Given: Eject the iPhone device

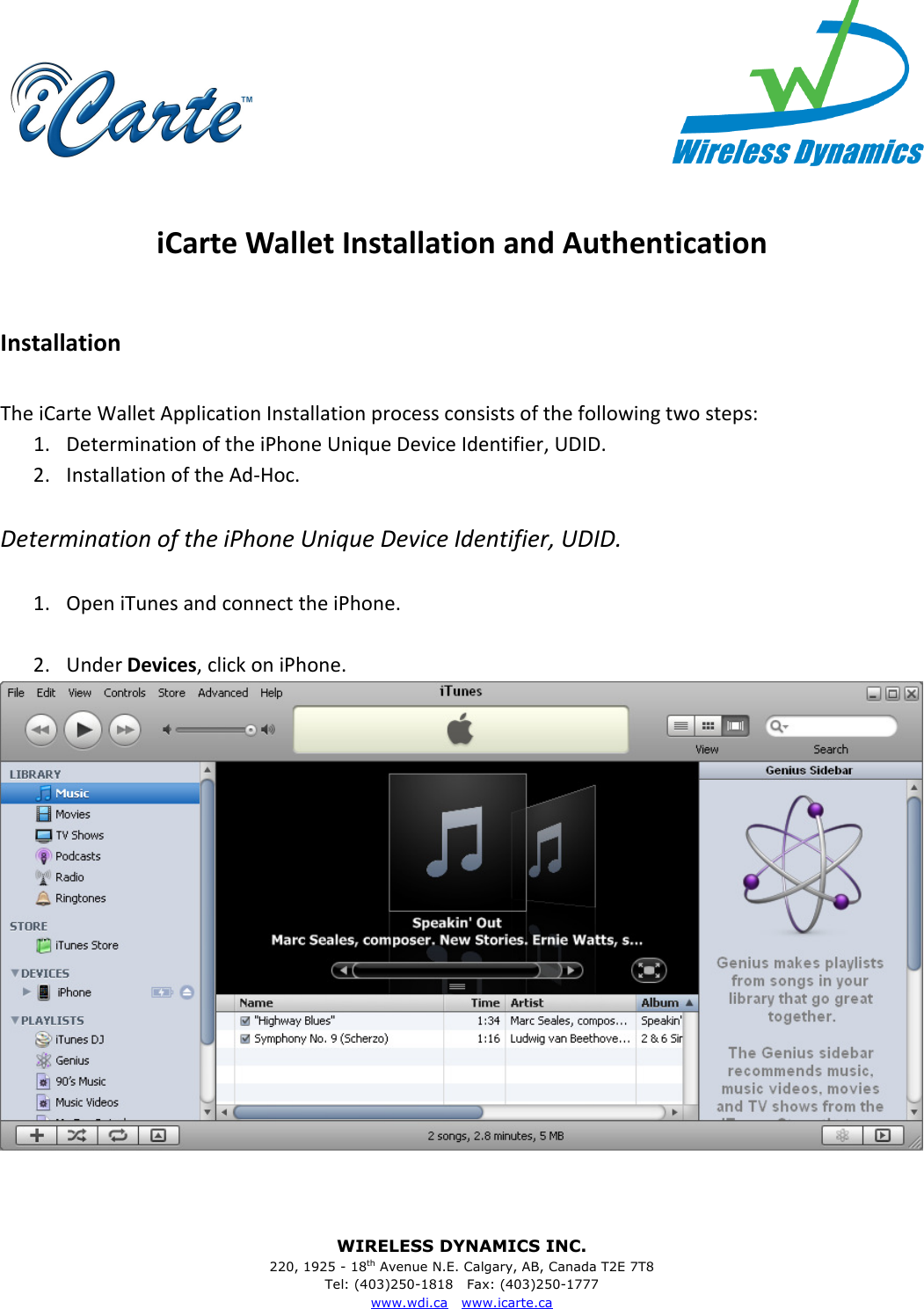Looking at the screenshot, I should pyautogui.click(x=186, y=993).
